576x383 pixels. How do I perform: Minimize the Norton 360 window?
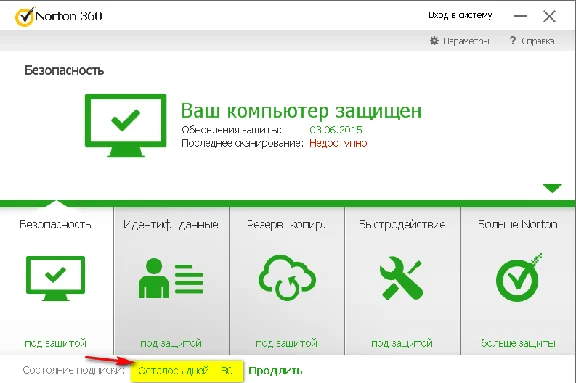pyautogui.click(x=520, y=16)
